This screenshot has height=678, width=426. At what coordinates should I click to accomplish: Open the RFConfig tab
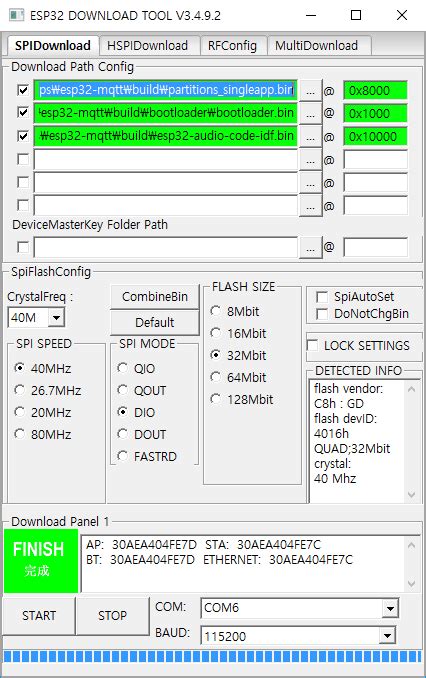tap(232, 45)
